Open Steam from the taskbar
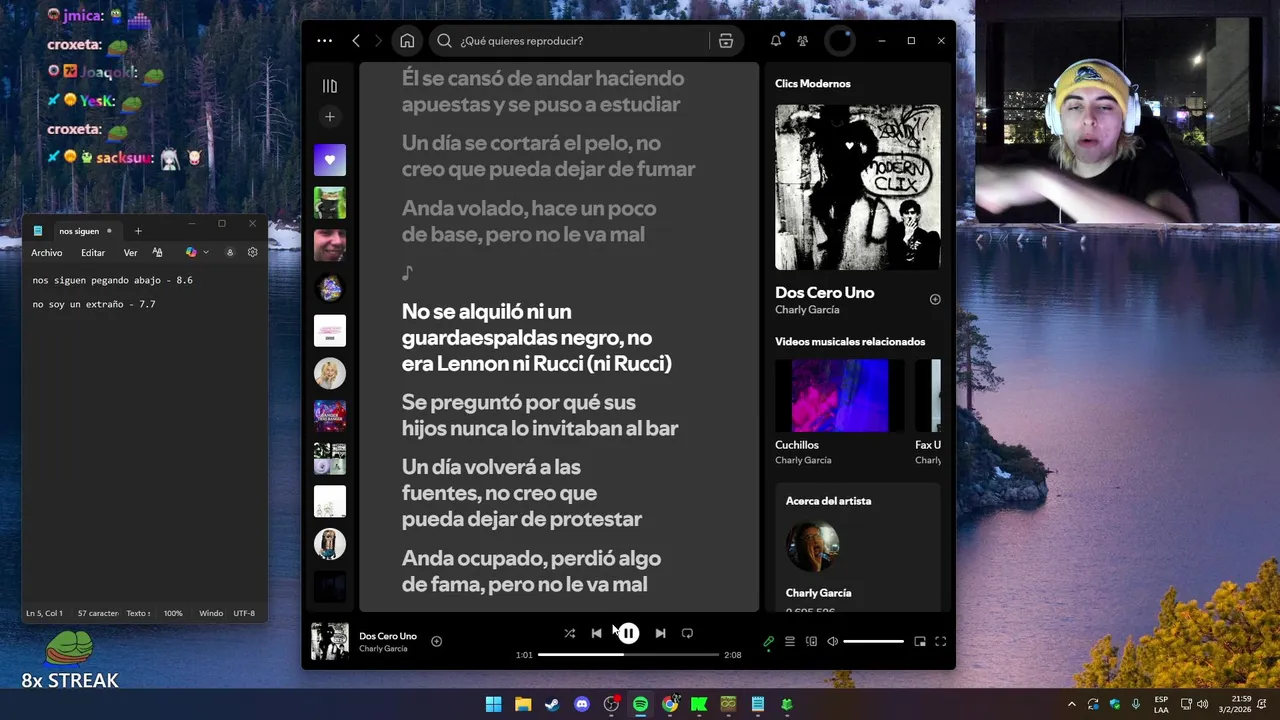This screenshot has height=720, width=1280. [x=552, y=704]
